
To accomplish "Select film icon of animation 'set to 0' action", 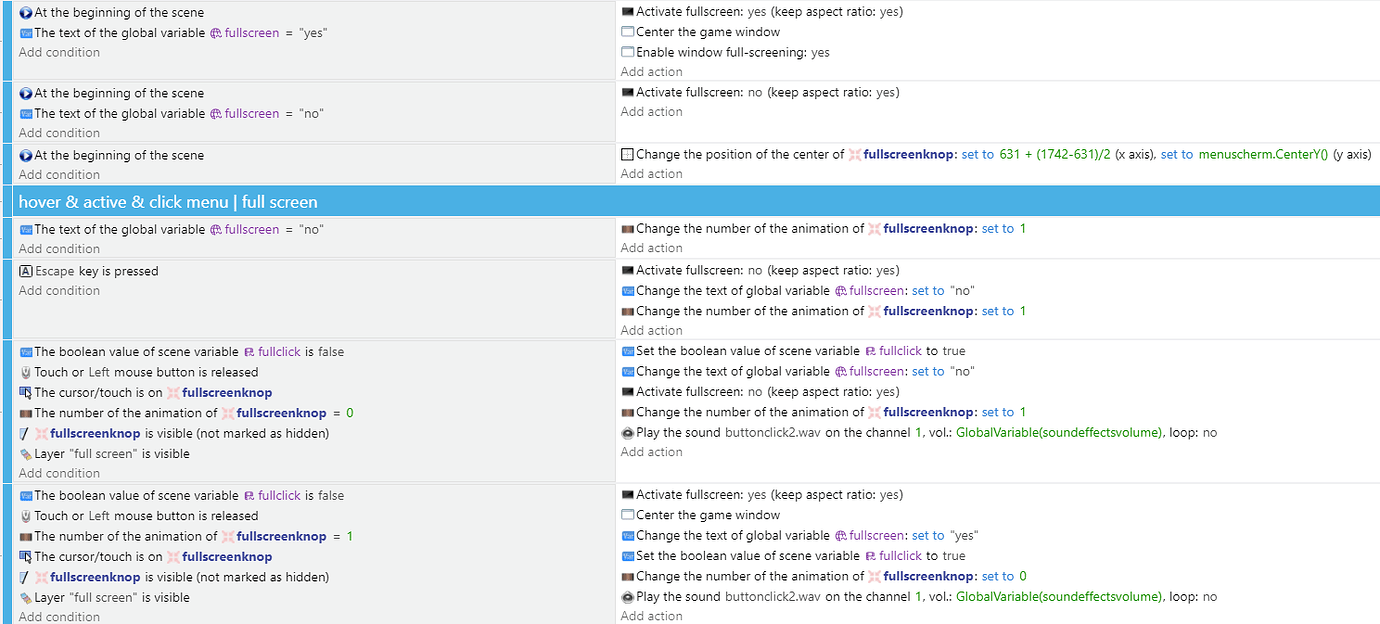I will 628,576.
